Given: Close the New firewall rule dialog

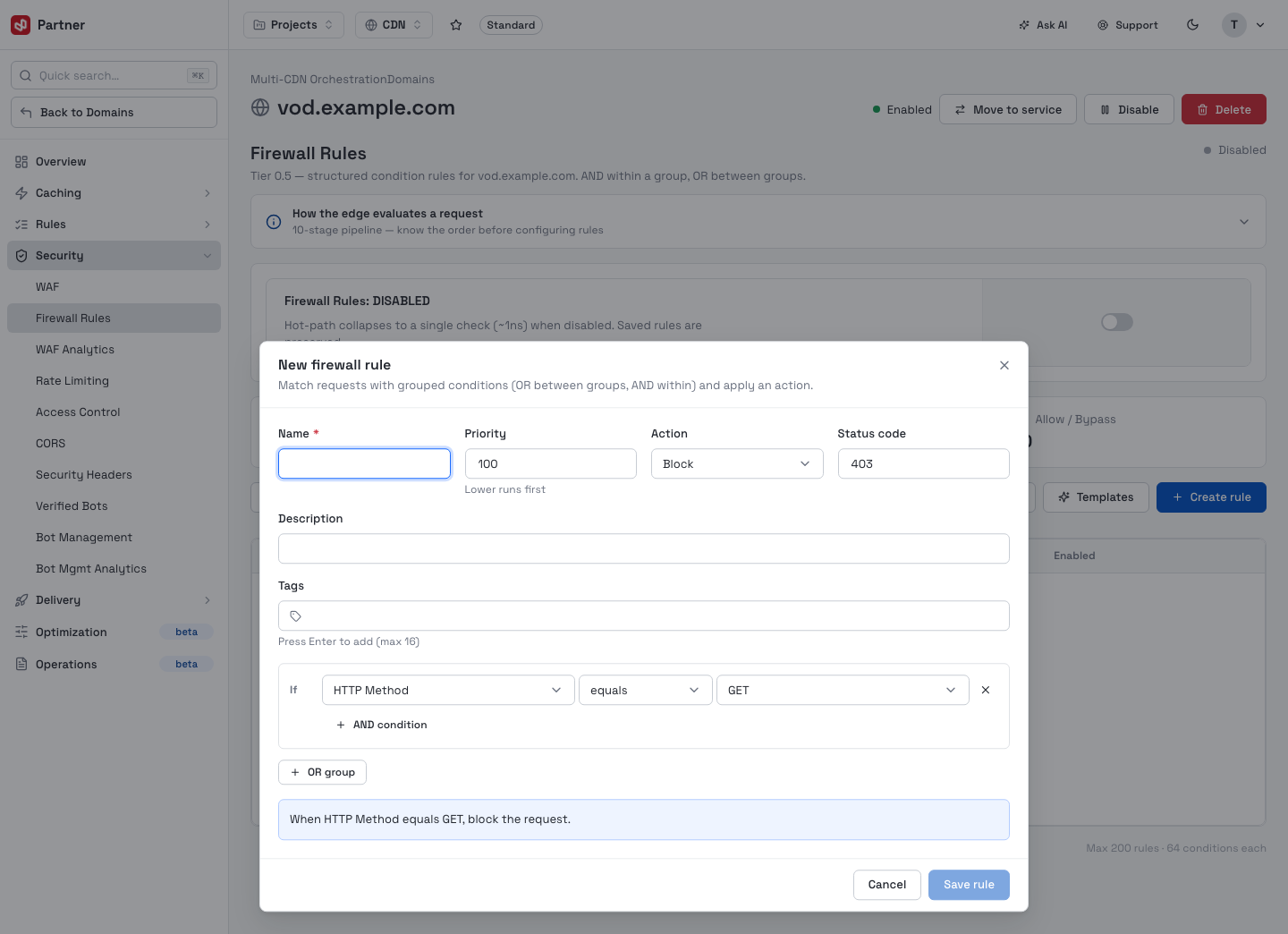Looking at the screenshot, I should pos(1004,365).
